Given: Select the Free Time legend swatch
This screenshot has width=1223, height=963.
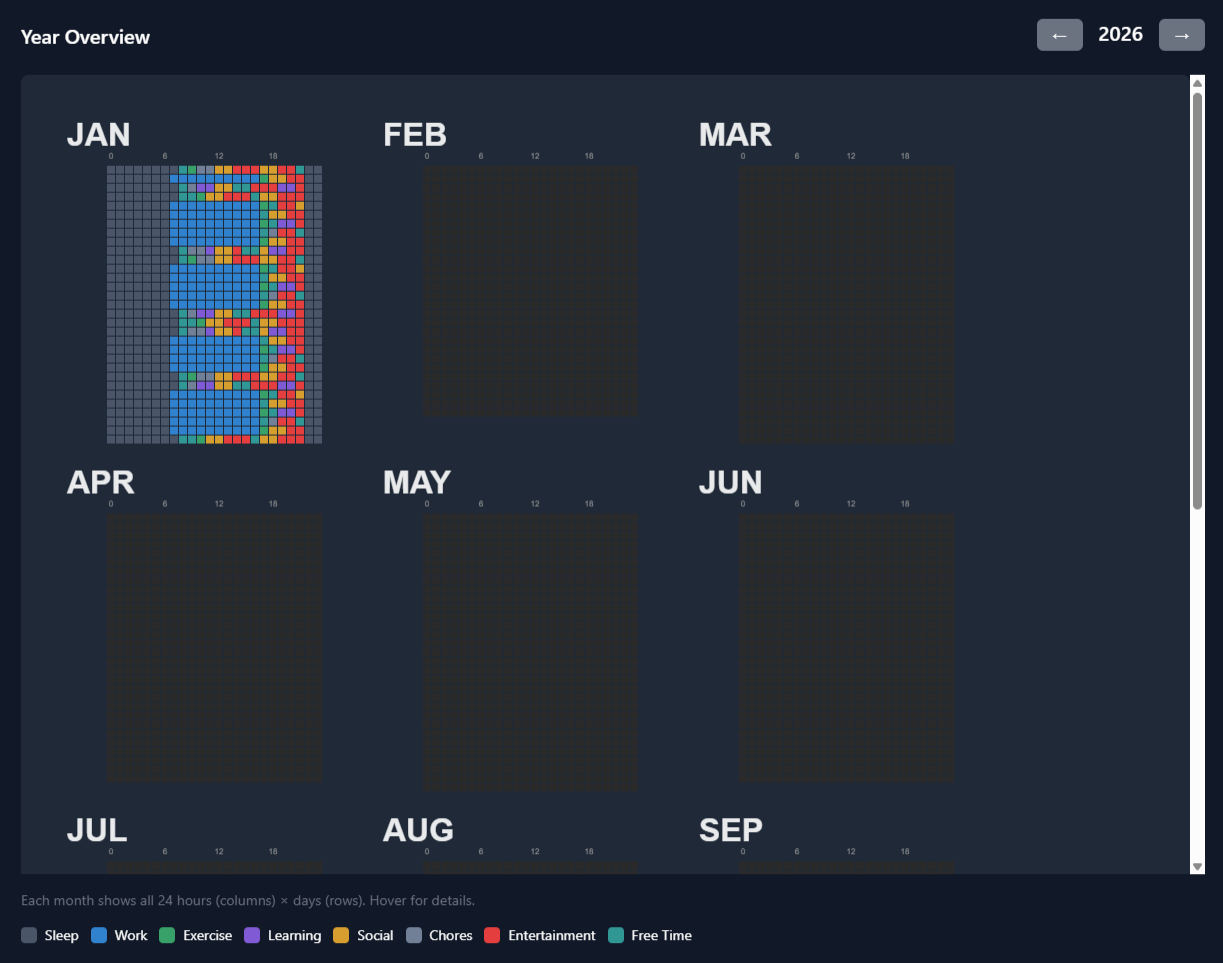Looking at the screenshot, I should (x=614, y=935).
